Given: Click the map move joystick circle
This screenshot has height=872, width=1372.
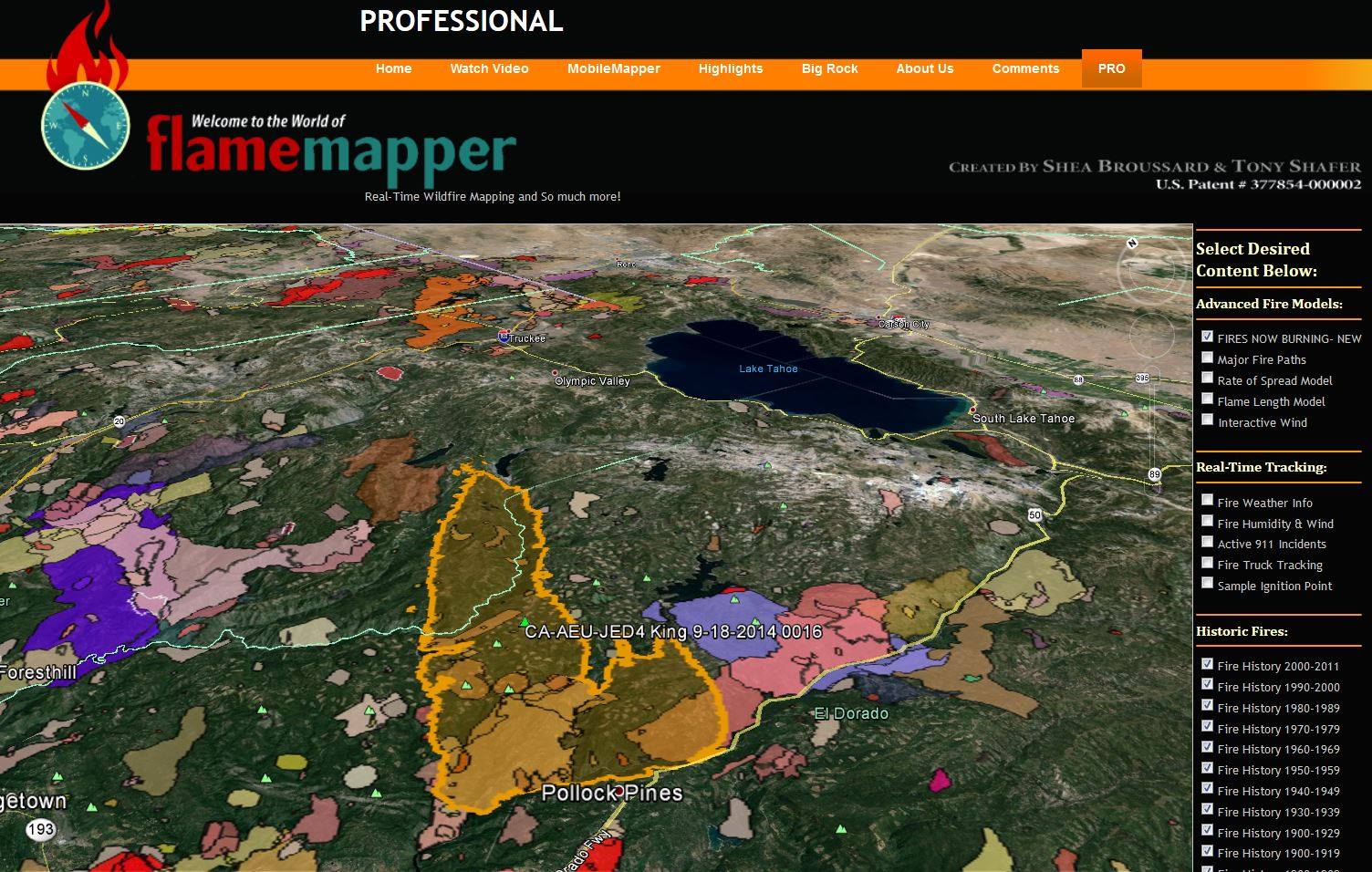Looking at the screenshot, I should [x=1152, y=337].
